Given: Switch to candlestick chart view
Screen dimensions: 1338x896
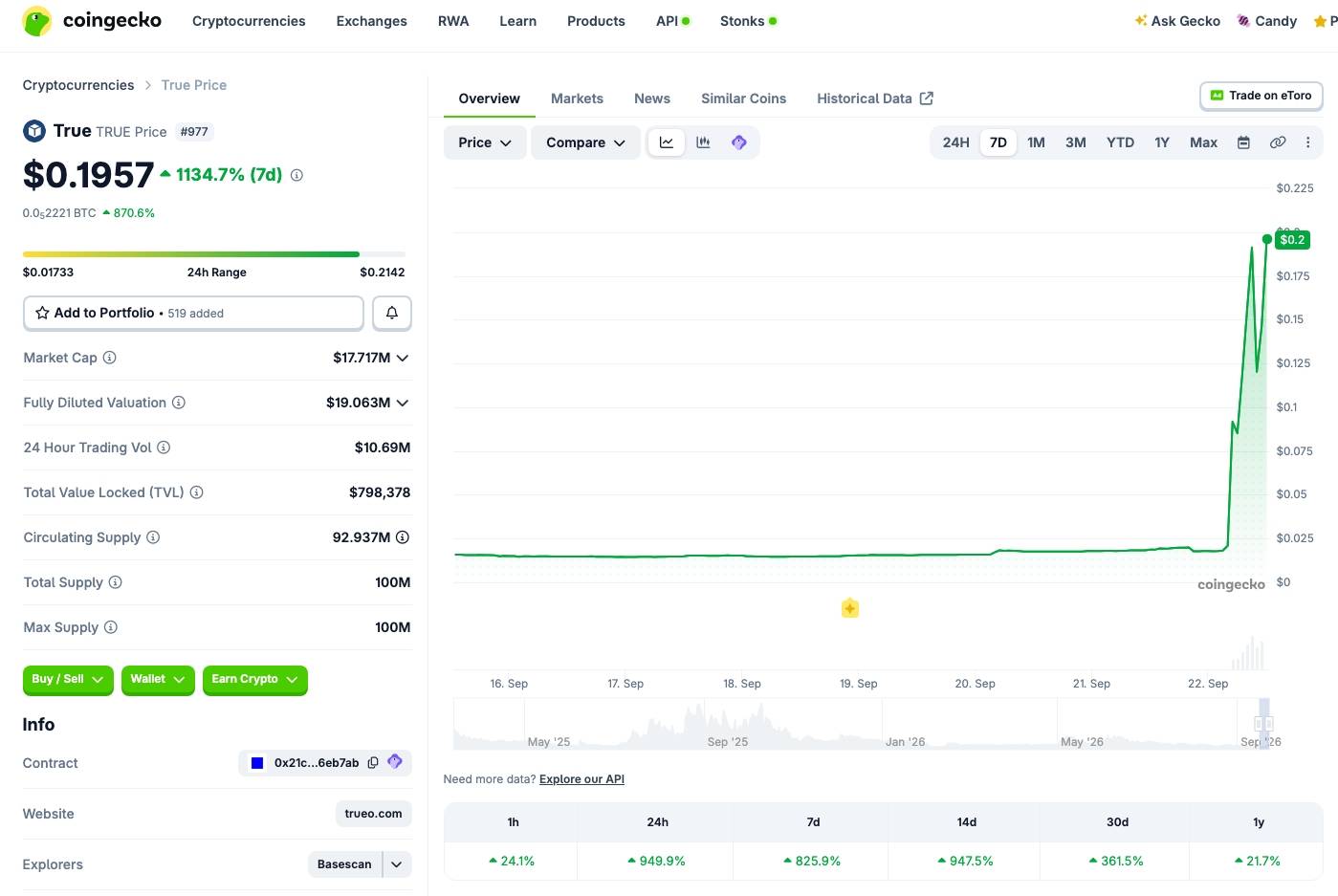Looking at the screenshot, I should pos(703,142).
